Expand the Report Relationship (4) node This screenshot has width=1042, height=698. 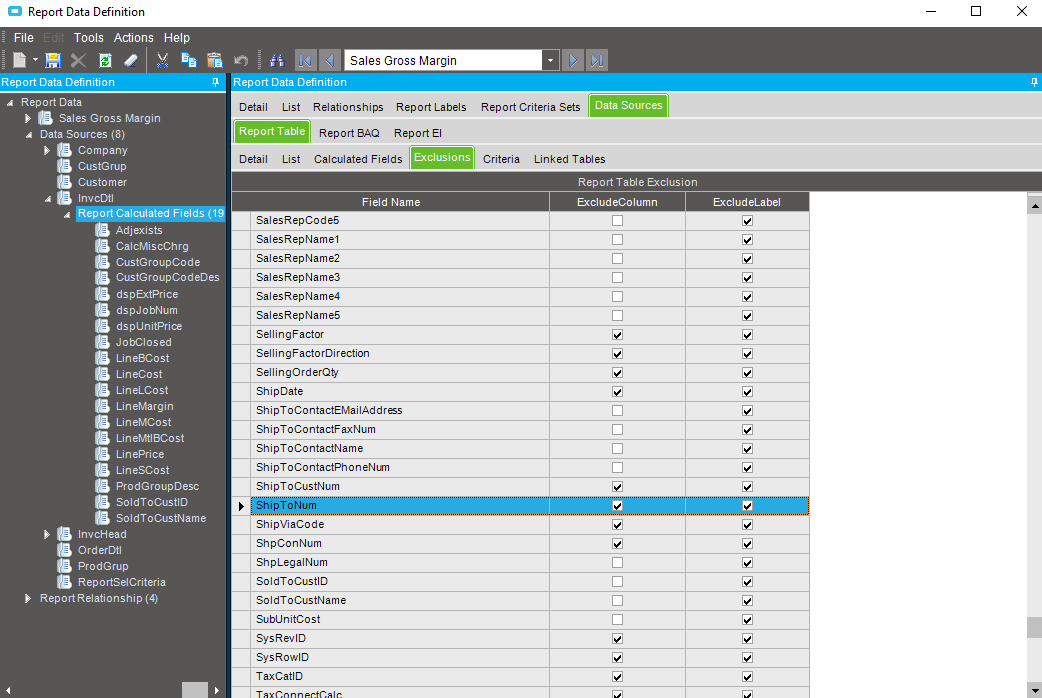[28, 598]
